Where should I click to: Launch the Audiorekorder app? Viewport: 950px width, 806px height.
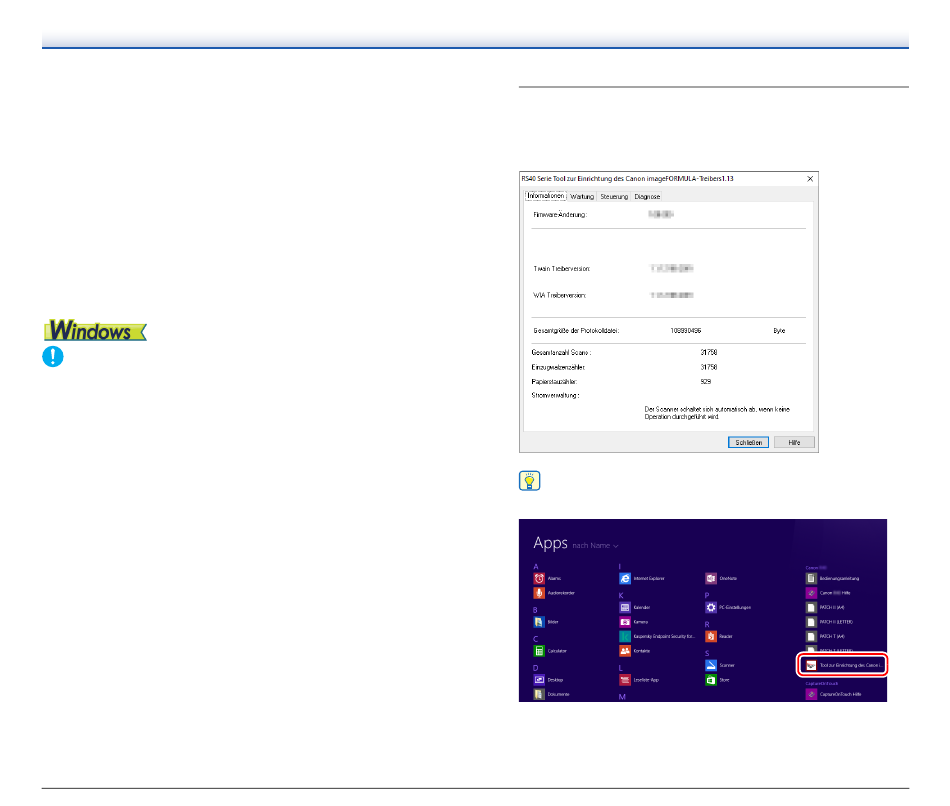point(539,593)
